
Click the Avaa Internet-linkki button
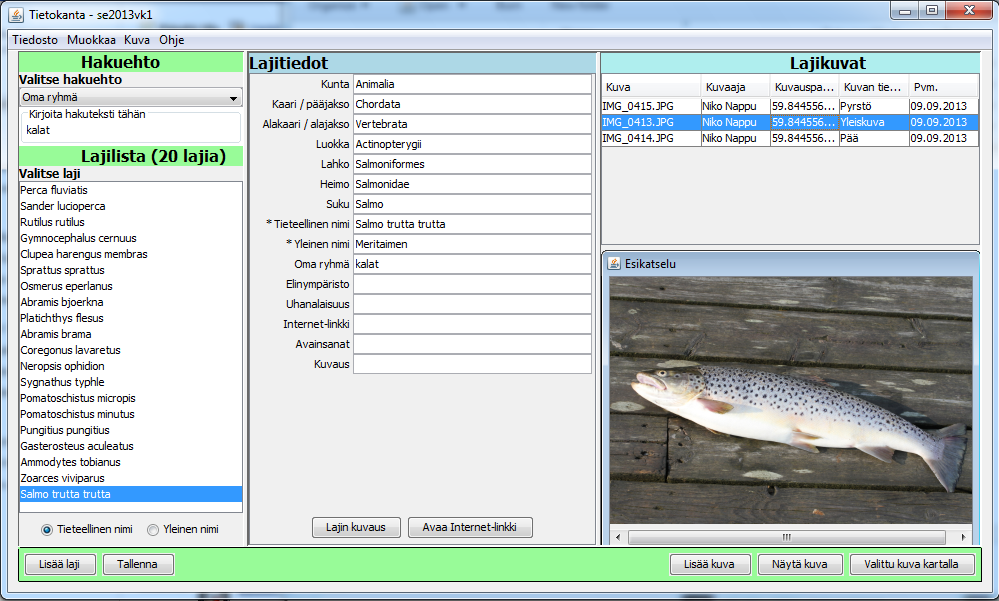tap(470, 527)
